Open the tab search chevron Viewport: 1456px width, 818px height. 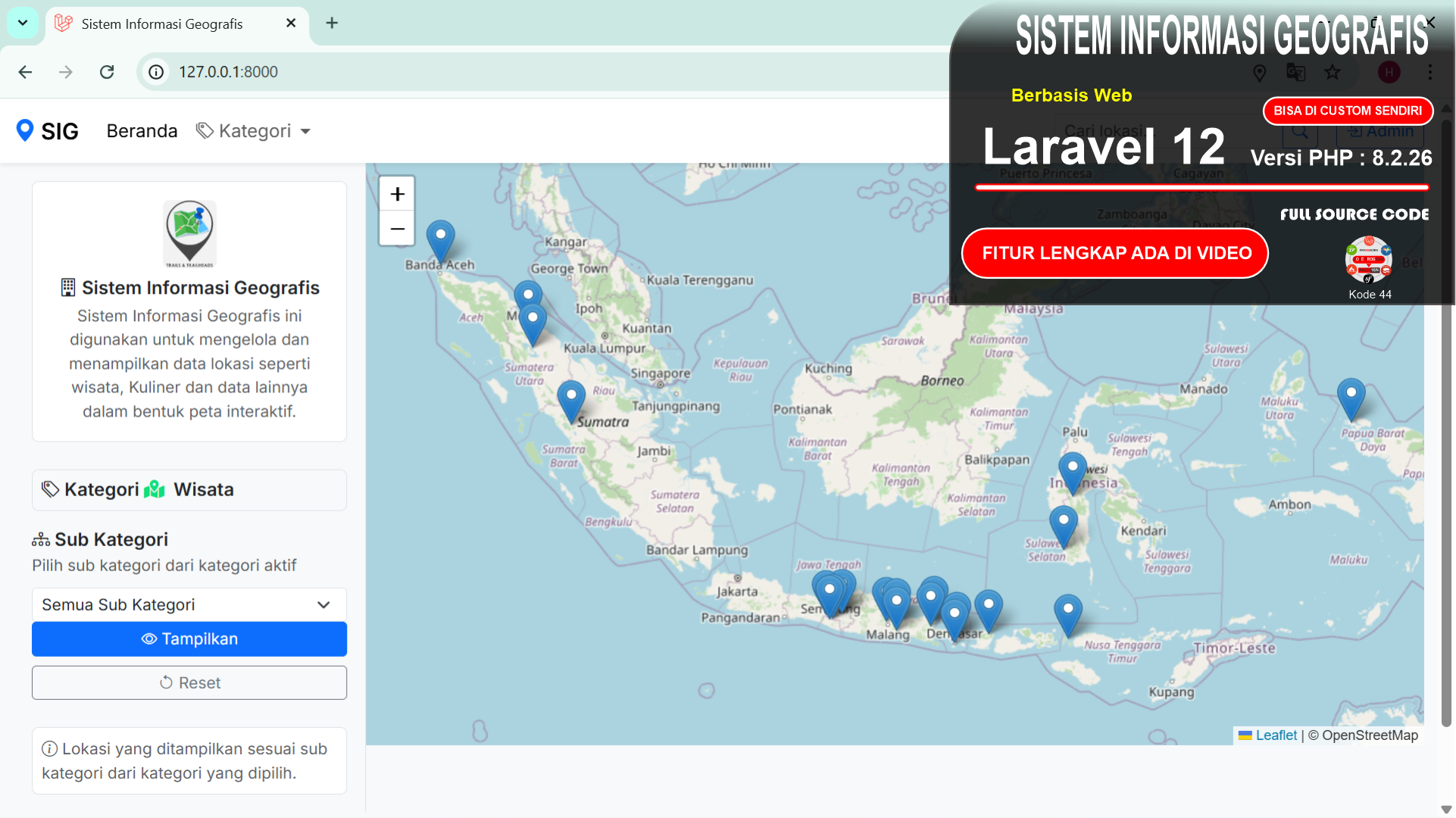(23, 23)
